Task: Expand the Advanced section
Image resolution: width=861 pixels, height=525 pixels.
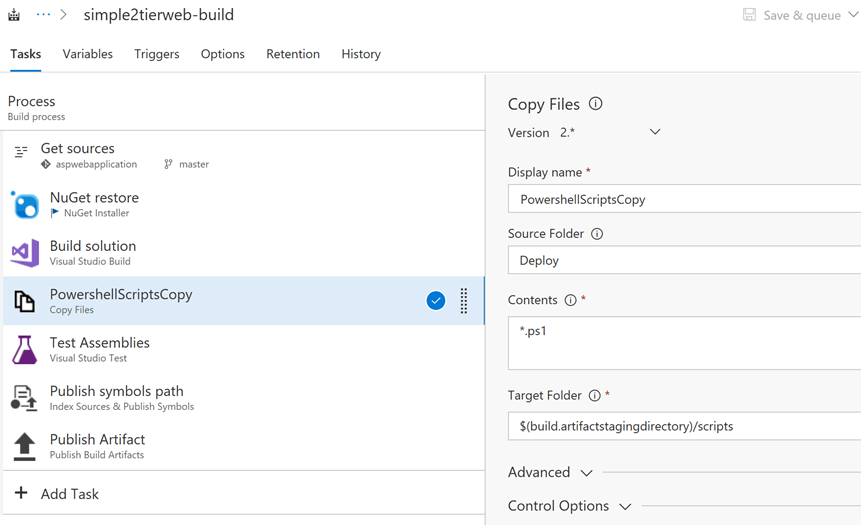Action: coord(550,472)
